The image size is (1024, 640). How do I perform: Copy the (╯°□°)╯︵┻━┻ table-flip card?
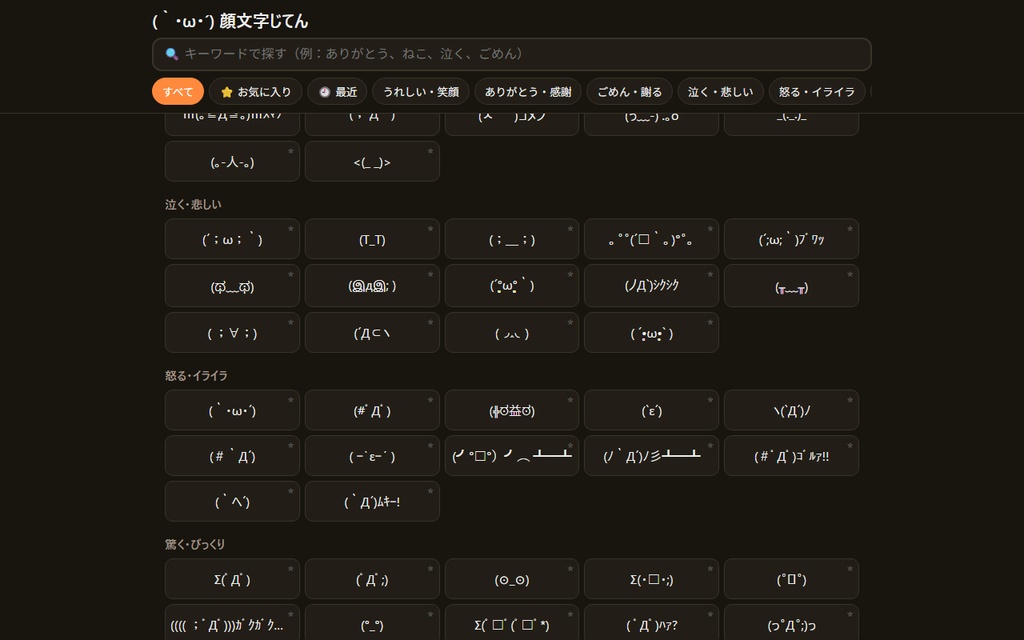click(x=512, y=456)
